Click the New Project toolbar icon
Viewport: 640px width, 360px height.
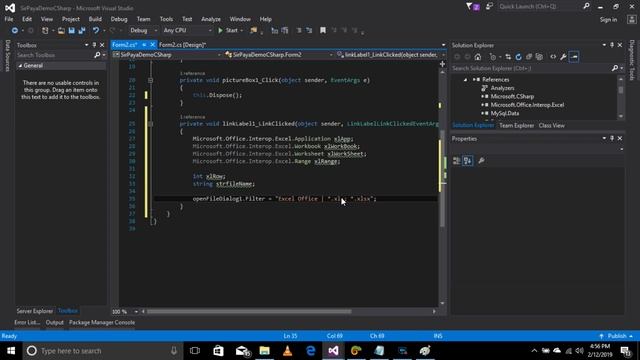click(x=45, y=31)
